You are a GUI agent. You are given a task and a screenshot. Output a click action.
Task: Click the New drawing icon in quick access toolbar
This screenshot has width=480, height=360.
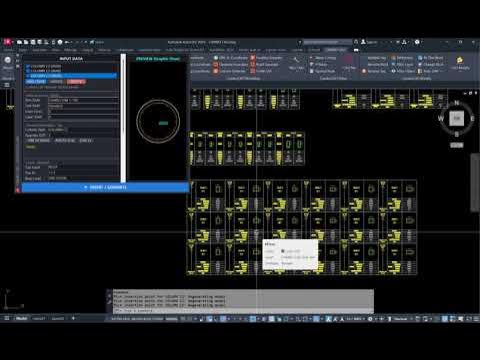(x=20, y=42)
